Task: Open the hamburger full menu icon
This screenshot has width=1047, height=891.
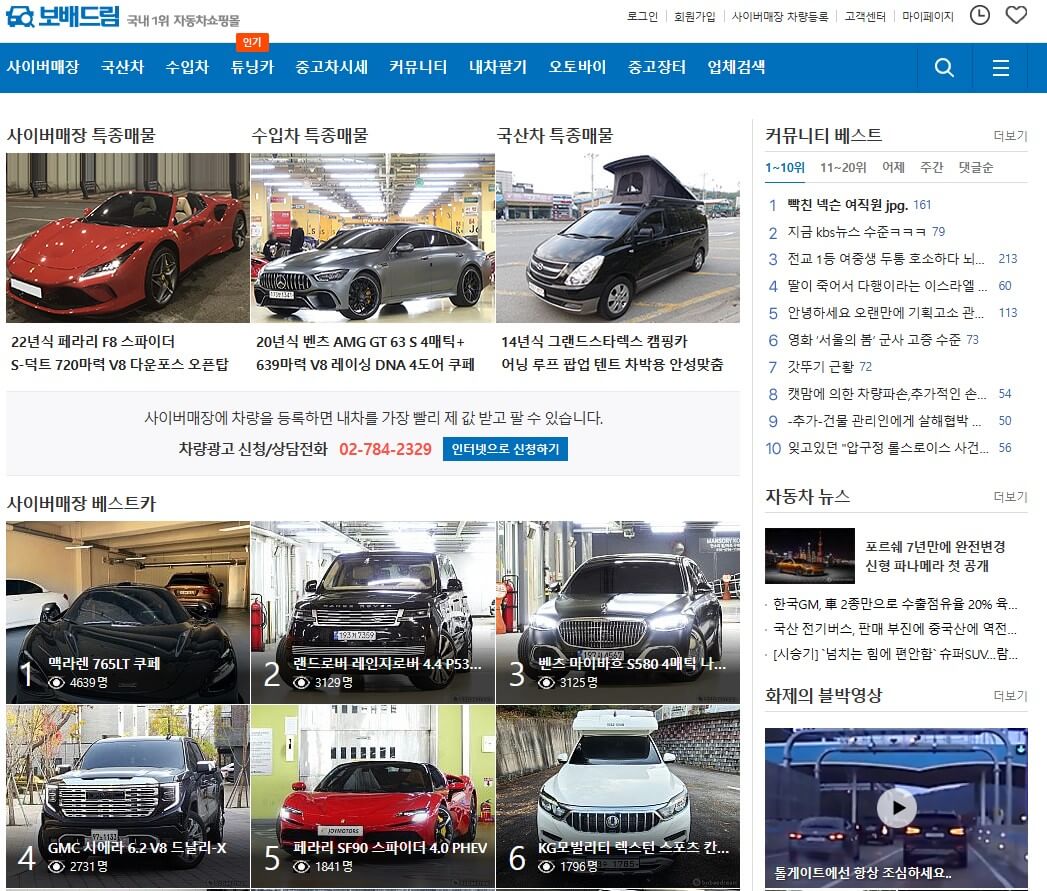Action: click(1000, 67)
